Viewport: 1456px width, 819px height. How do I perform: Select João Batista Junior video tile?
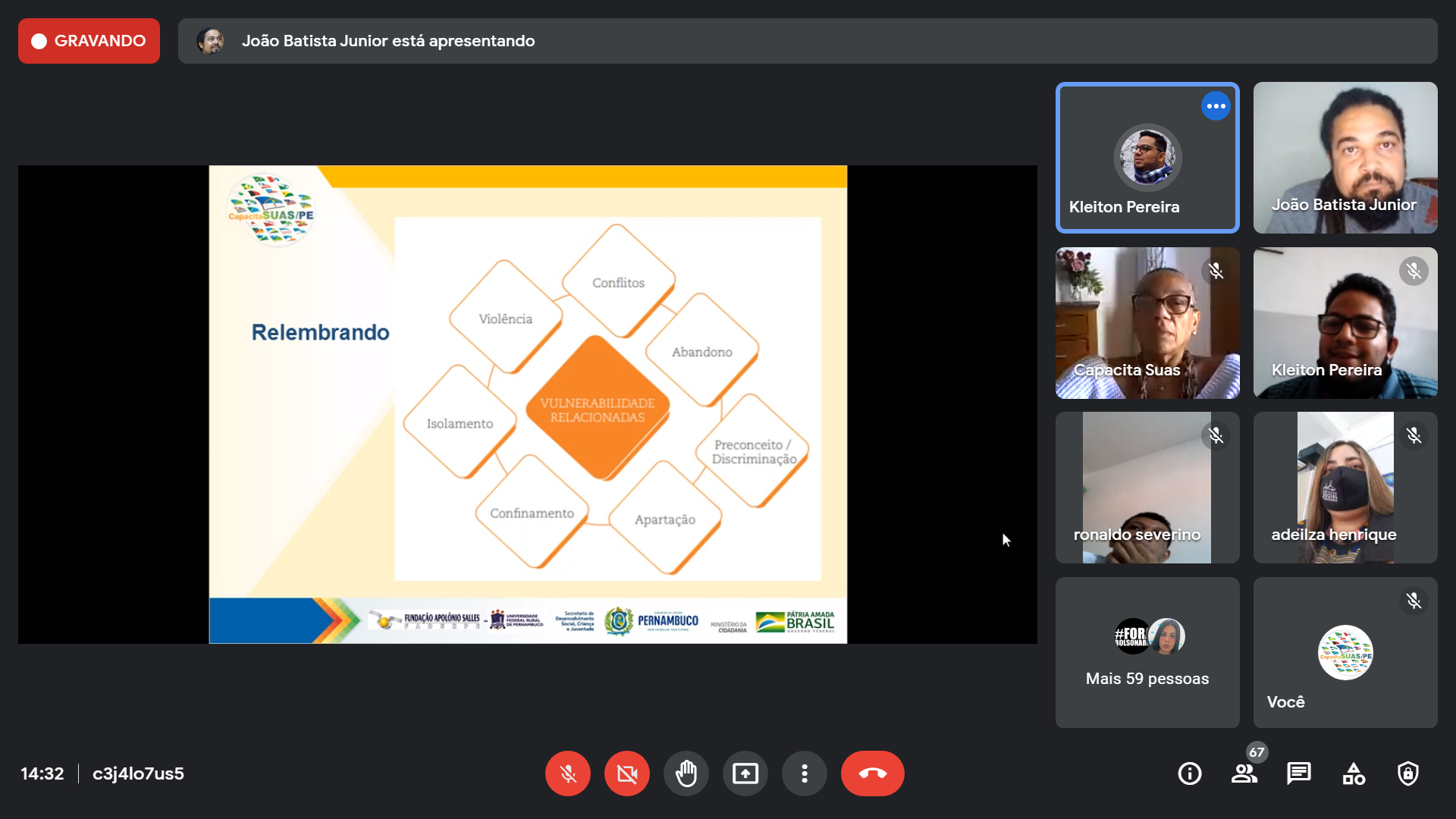[x=1345, y=158]
